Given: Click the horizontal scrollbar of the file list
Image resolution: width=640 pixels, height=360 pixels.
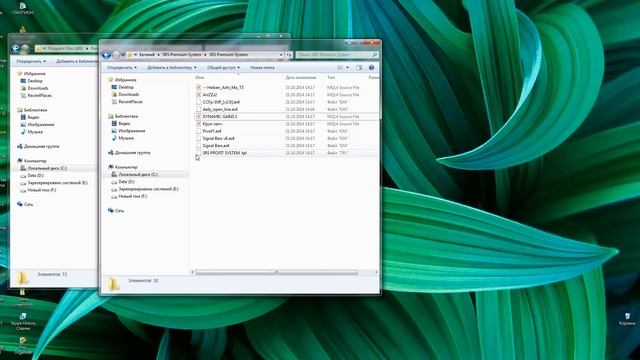Looking at the screenshot, I should [277, 272].
